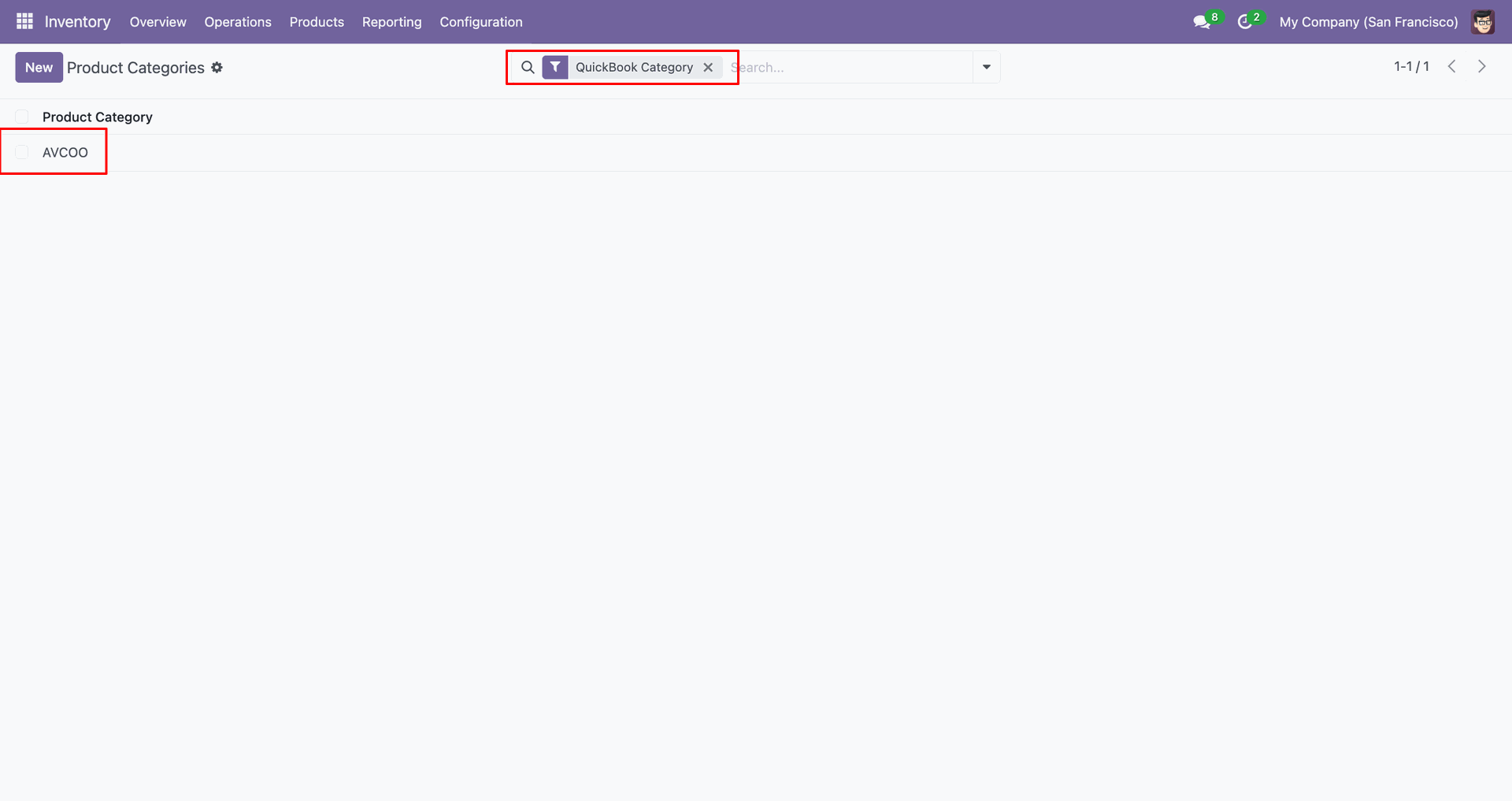The image size is (1512, 801).
Task: Tick the AVCOO row checkbox
Action: [x=22, y=152]
